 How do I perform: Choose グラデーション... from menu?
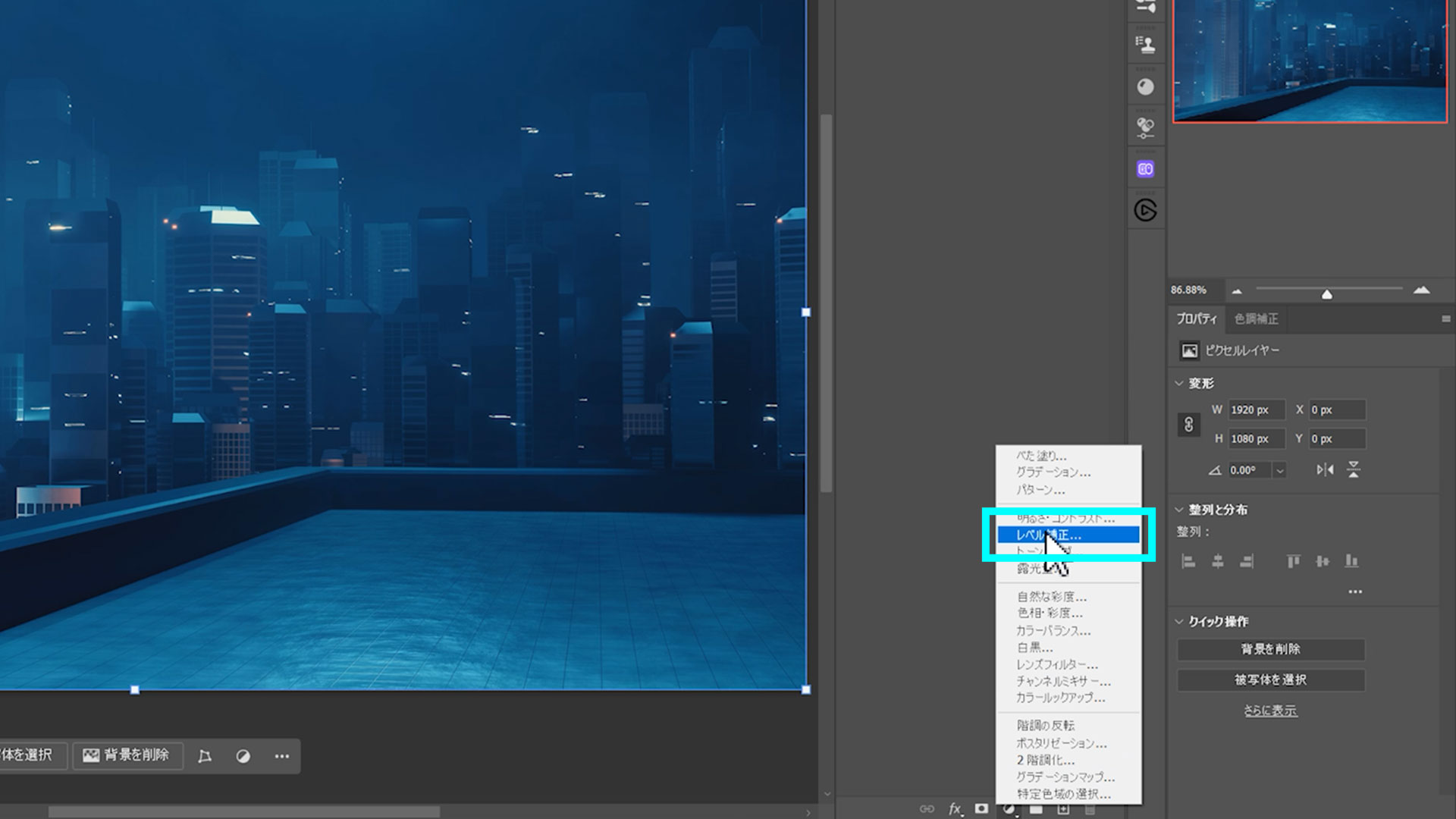point(1068,472)
